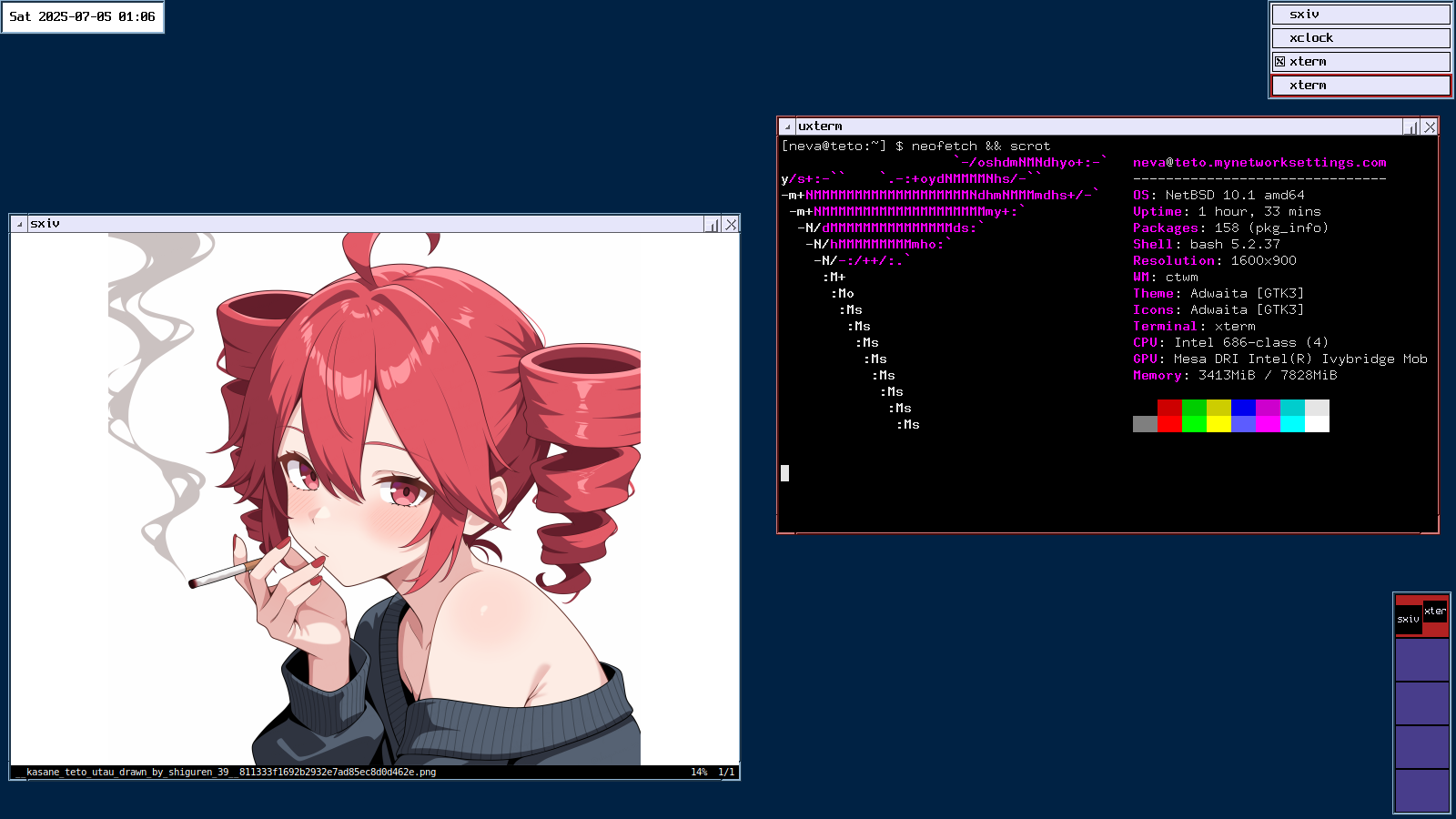Click the xter mini window in workspace manager

[1435, 611]
